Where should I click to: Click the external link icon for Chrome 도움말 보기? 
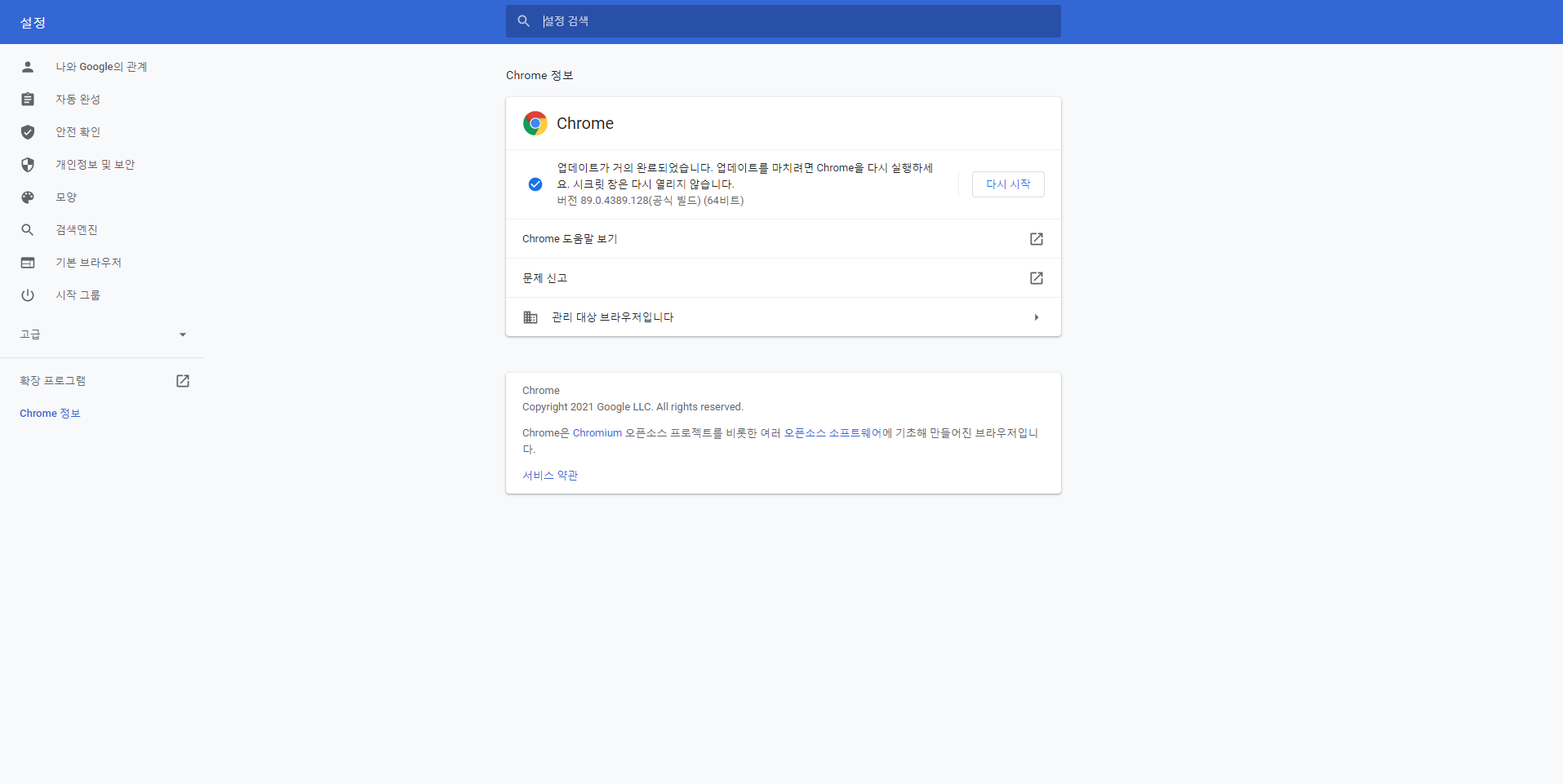coord(1037,239)
